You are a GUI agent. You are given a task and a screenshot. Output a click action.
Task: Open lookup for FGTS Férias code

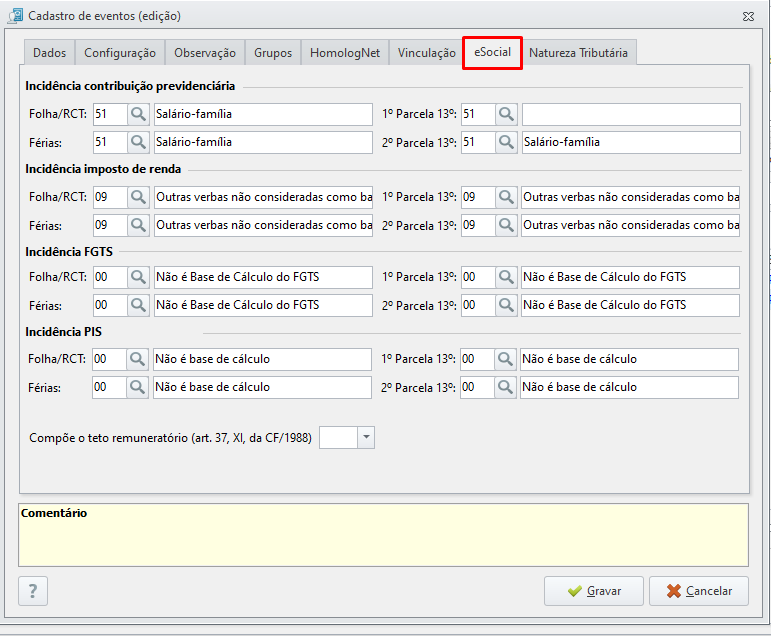pyautogui.click(x=138, y=305)
